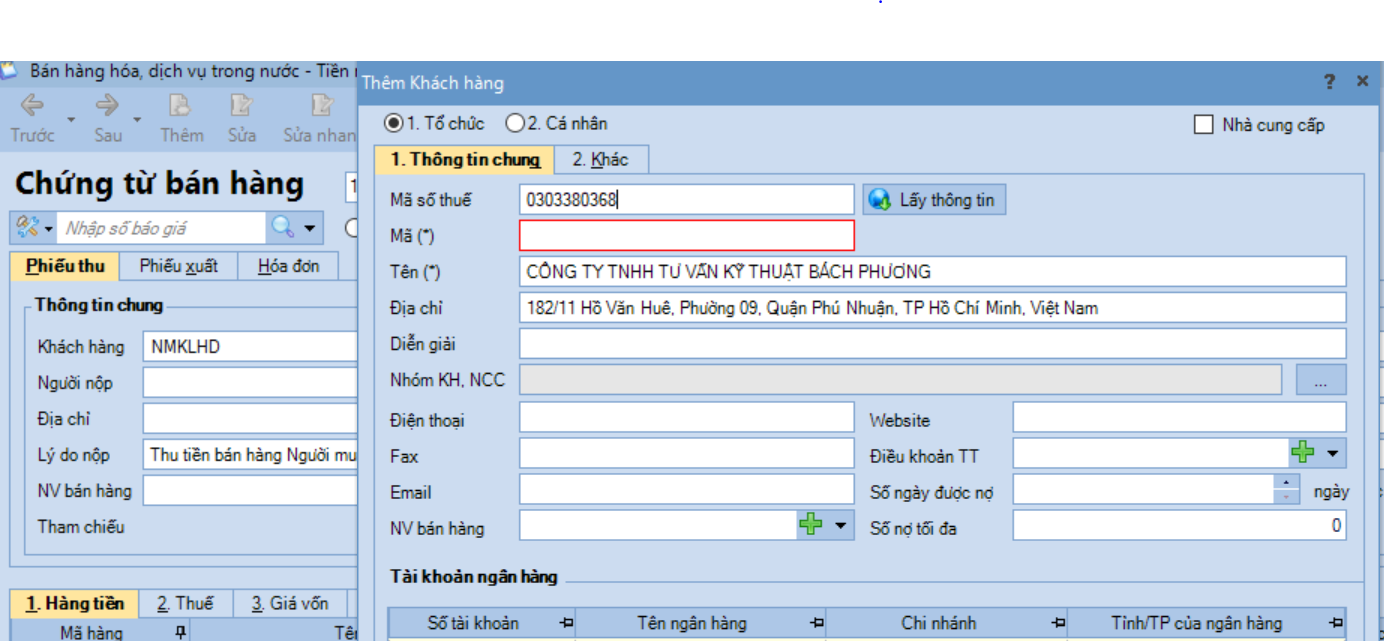Switch to the Khác tab

600,159
